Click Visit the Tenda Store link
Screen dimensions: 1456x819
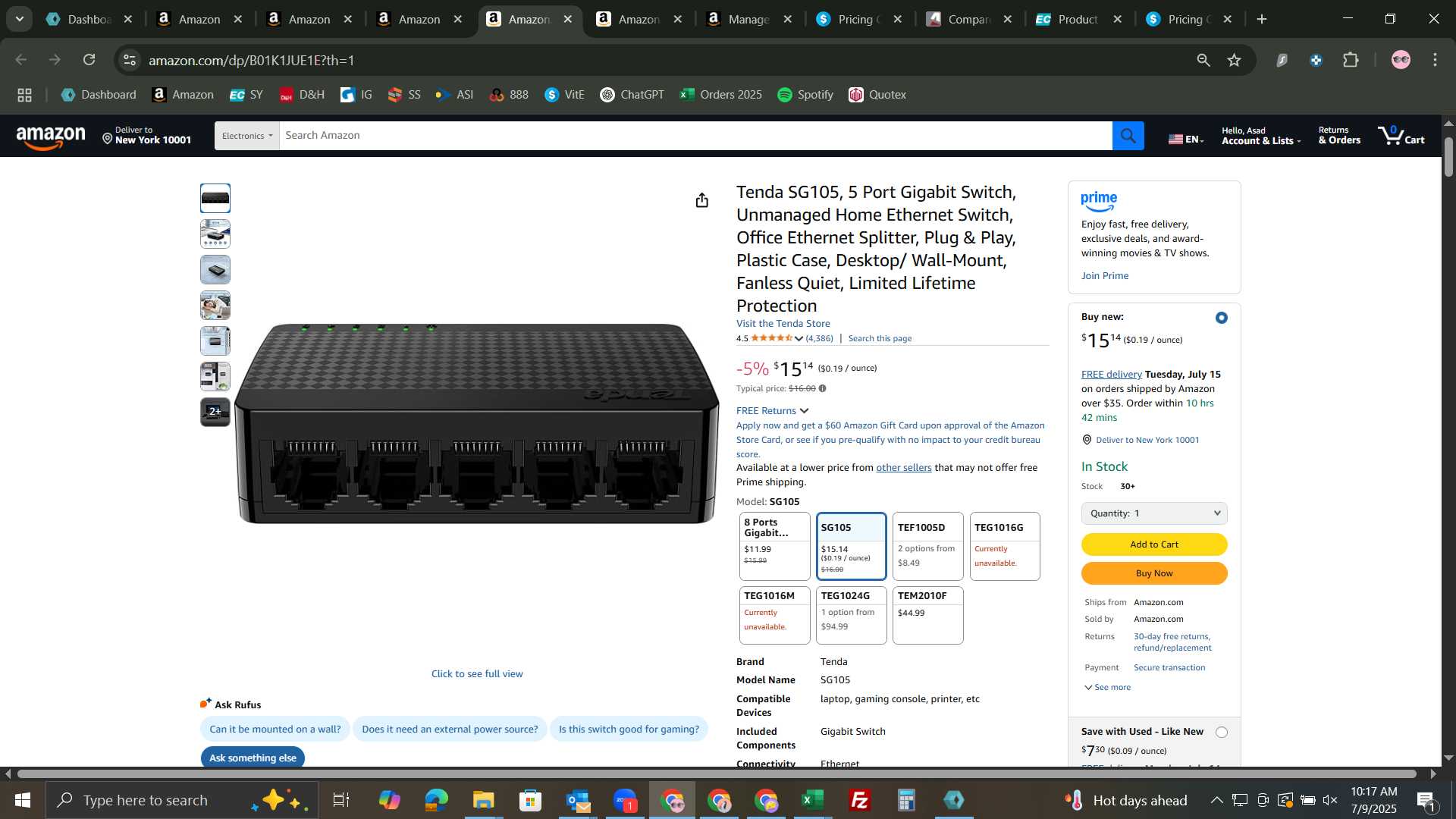point(783,324)
